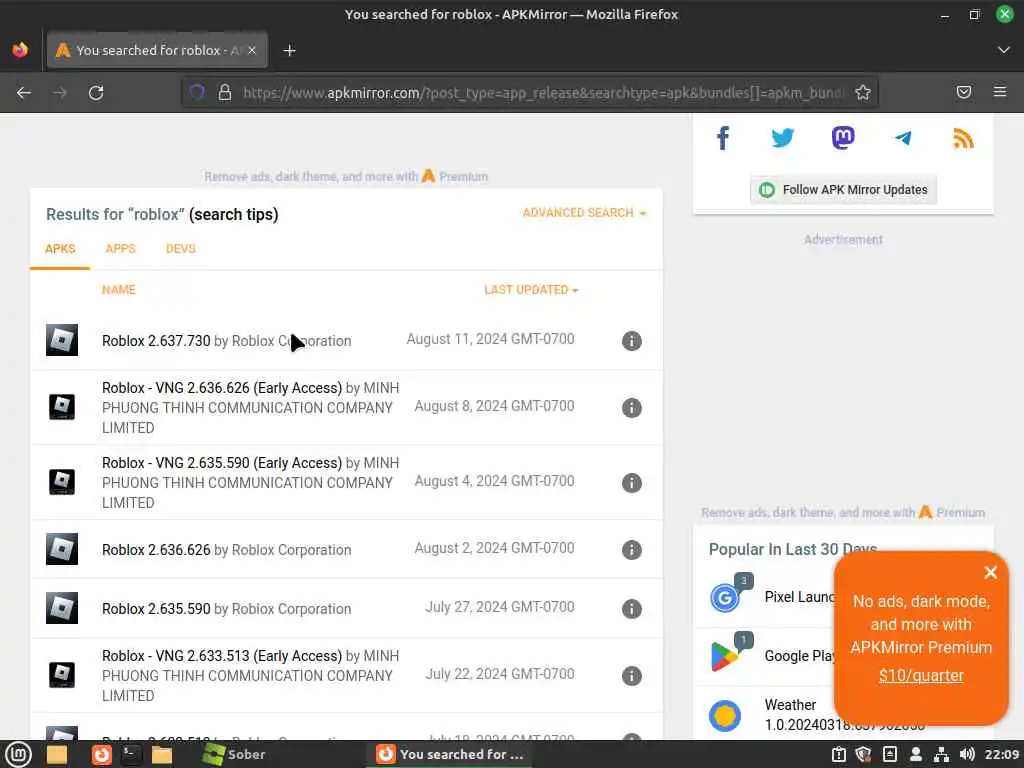Click Google Play icon in popular list

(x=725, y=656)
